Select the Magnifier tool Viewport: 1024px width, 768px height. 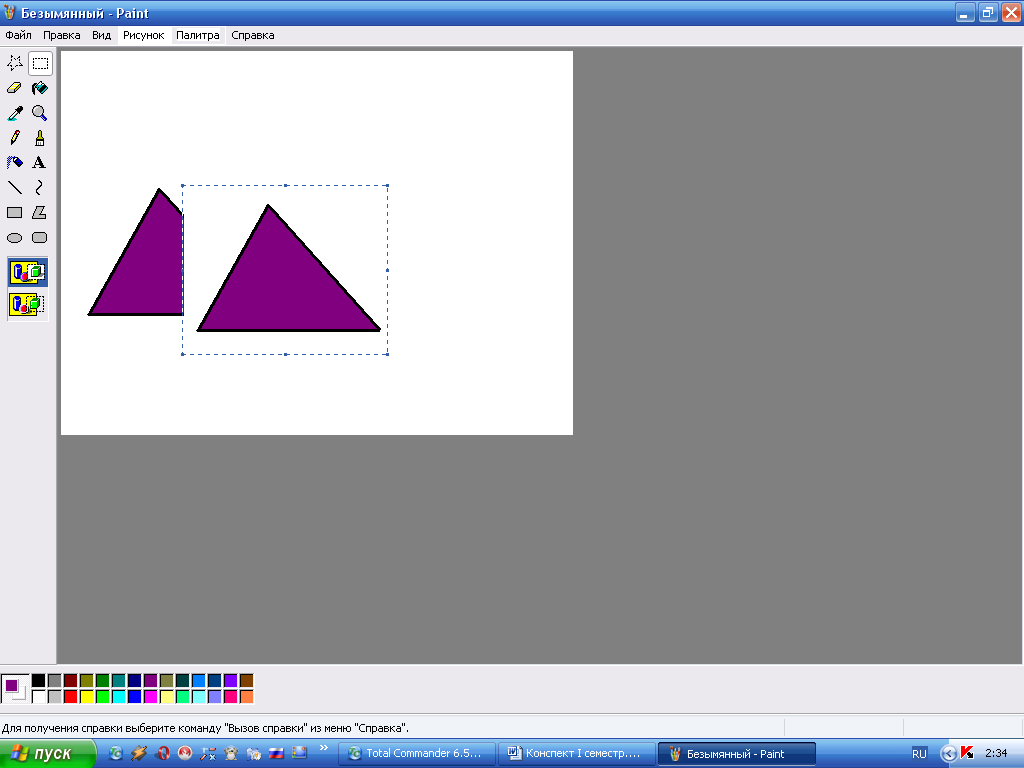point(40,113)
